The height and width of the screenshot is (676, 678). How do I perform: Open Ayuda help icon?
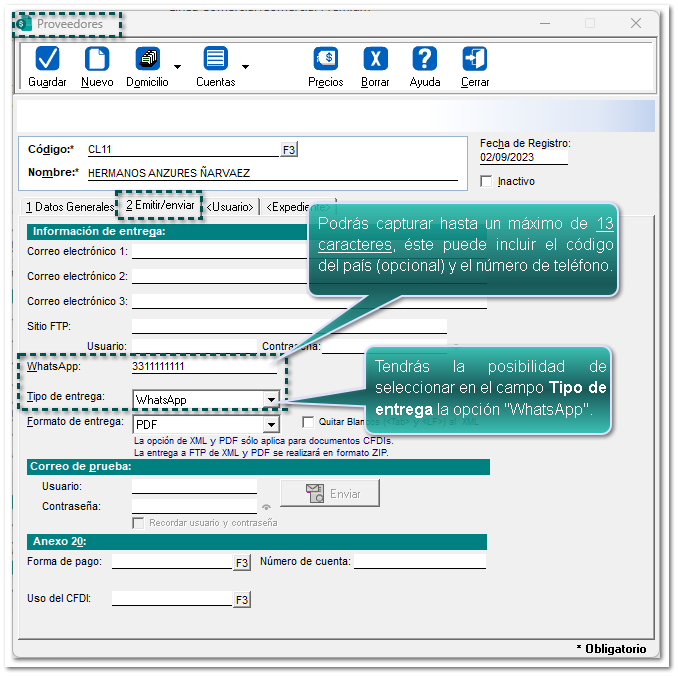click(425, 59)
